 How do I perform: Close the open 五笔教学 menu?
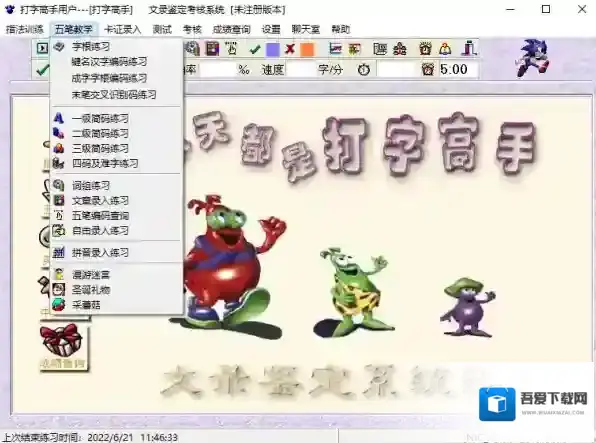[x=74, y=29]
